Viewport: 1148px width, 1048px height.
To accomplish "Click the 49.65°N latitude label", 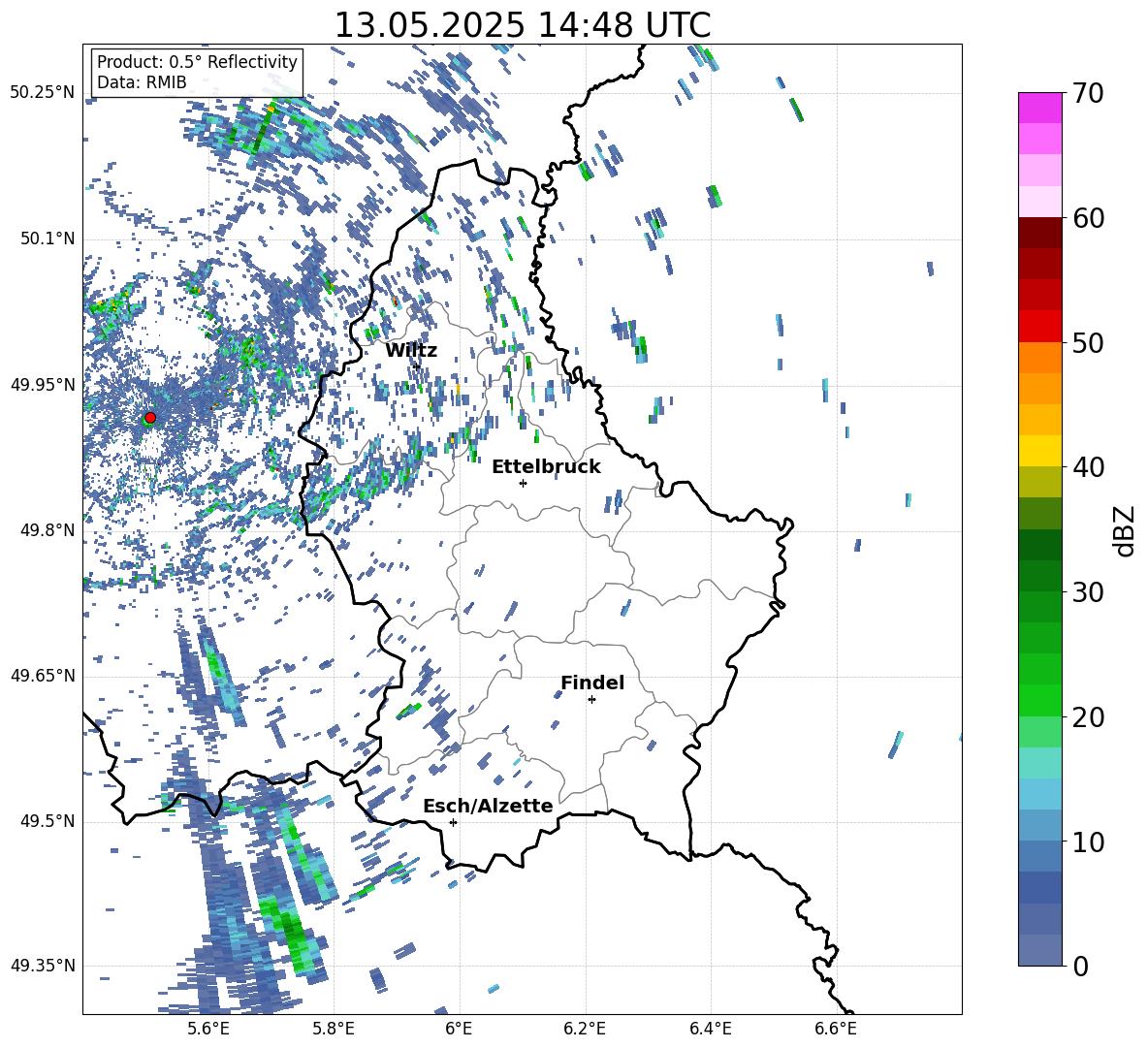I will [x=43, y=676].
